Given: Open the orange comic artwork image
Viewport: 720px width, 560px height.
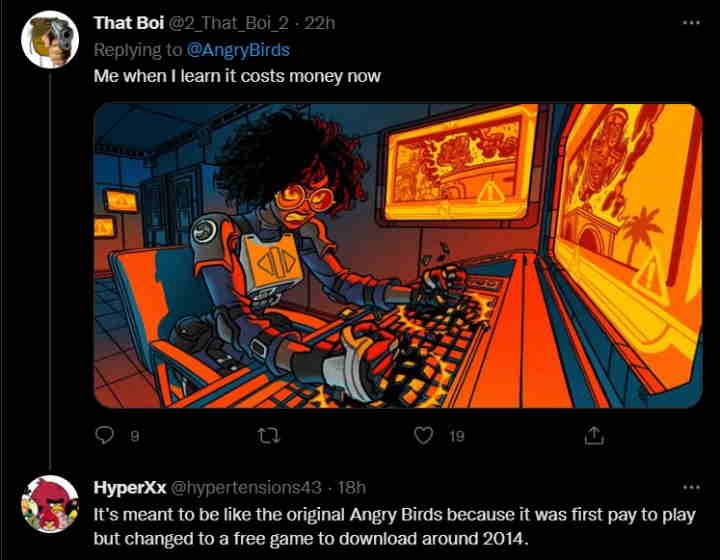Looking at the screenshot, I should pos(398,256).
